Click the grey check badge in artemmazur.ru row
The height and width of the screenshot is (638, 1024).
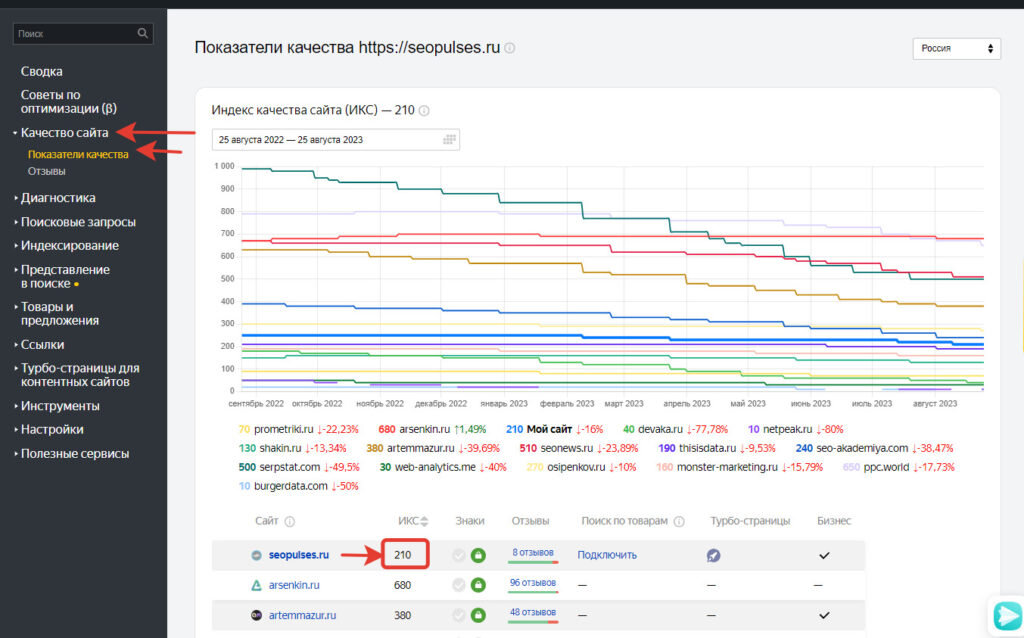click(459, 615)
